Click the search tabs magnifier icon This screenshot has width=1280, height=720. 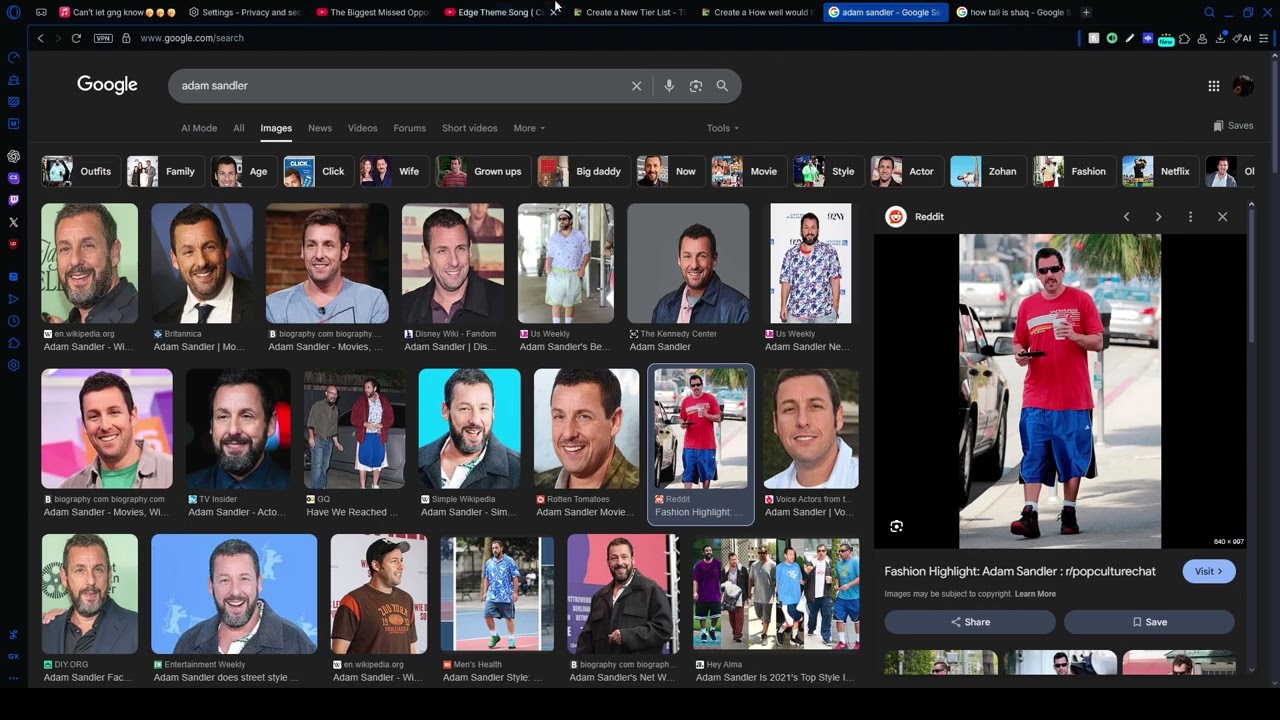point(1209,12)
